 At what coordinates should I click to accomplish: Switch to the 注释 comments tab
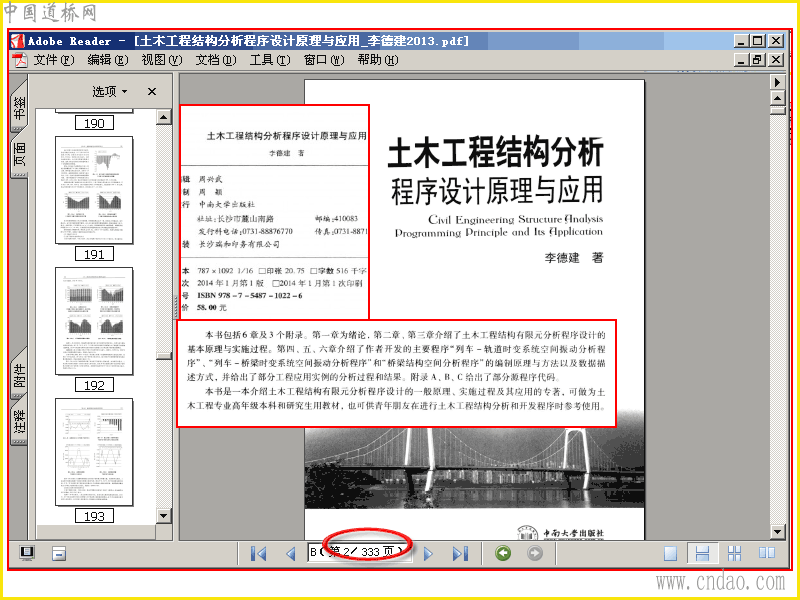(19, 421)
